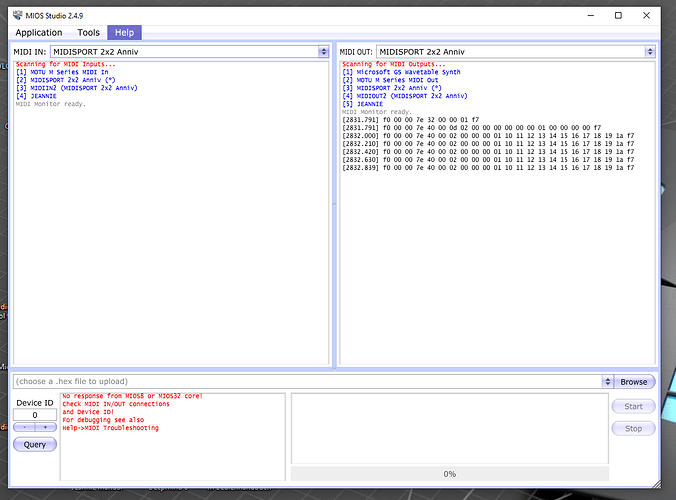Click the first [2831.791] sysex line ending 01 f7
The height and width of the screenshot is (500, 676).
pos(410,120)
